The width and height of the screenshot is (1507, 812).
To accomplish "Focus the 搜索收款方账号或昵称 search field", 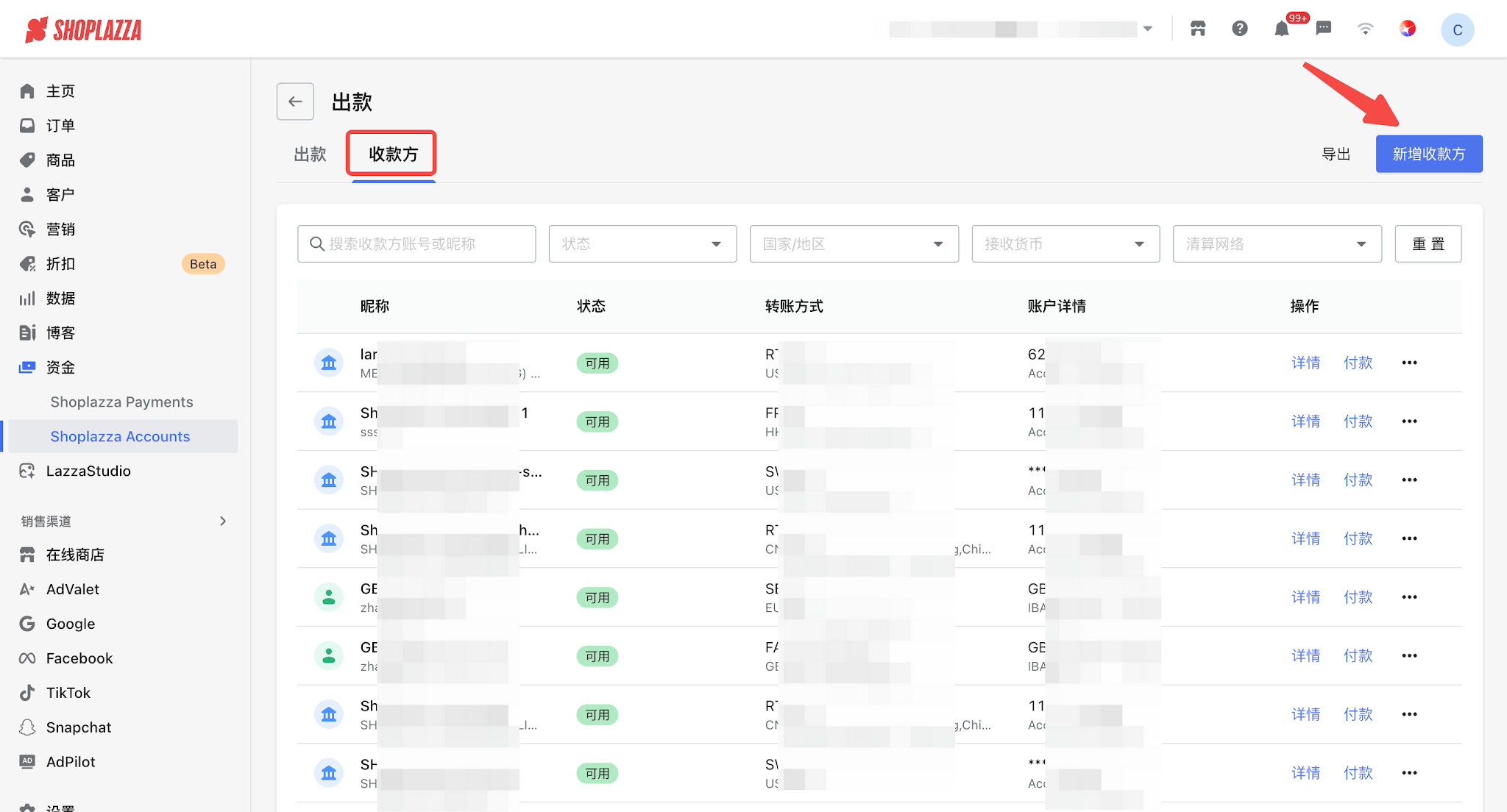I will 416,244.
